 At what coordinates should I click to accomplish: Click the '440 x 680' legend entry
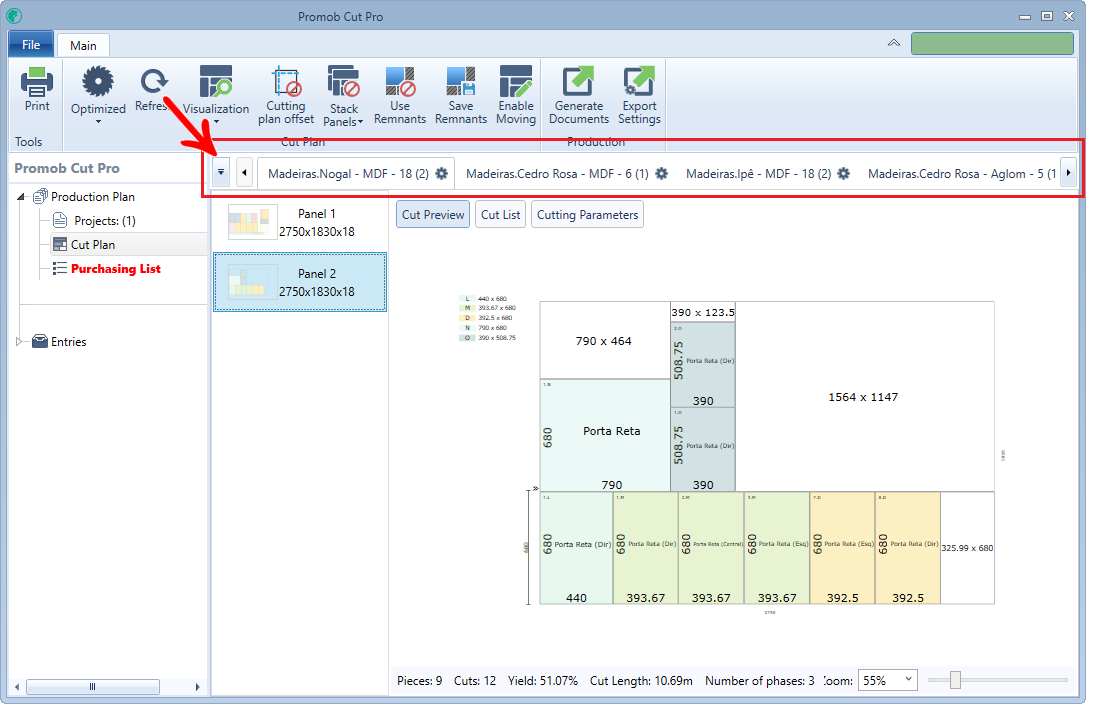(x=484, y=298)
